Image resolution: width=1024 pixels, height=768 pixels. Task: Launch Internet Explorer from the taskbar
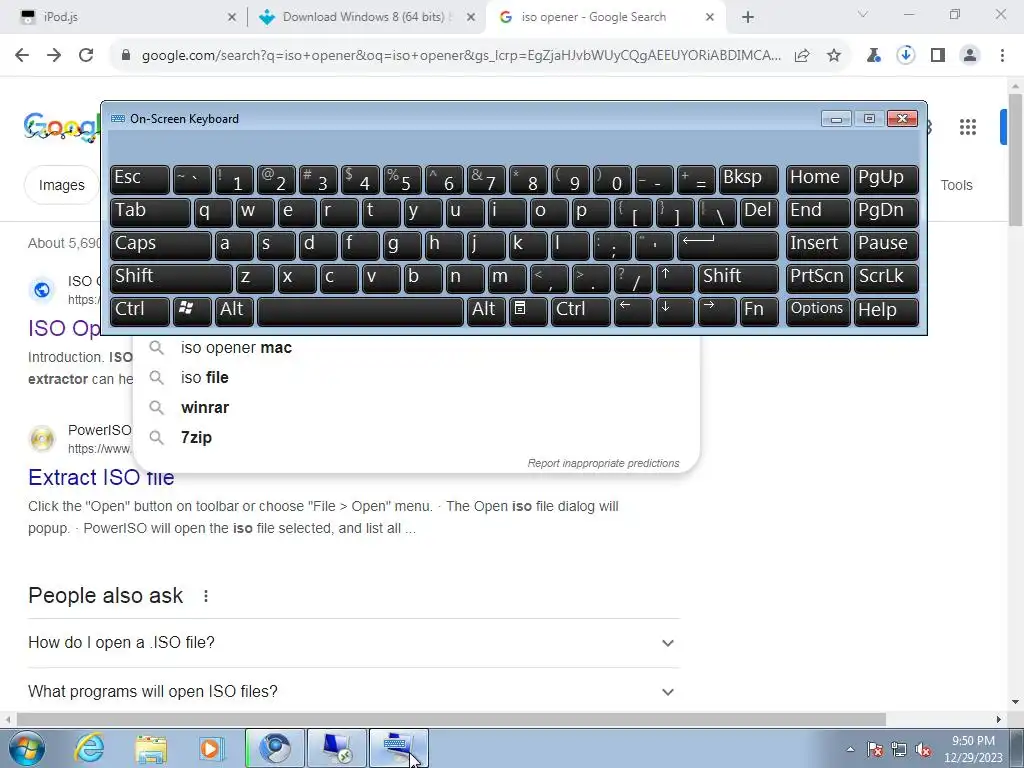click(x=89, y=748)
